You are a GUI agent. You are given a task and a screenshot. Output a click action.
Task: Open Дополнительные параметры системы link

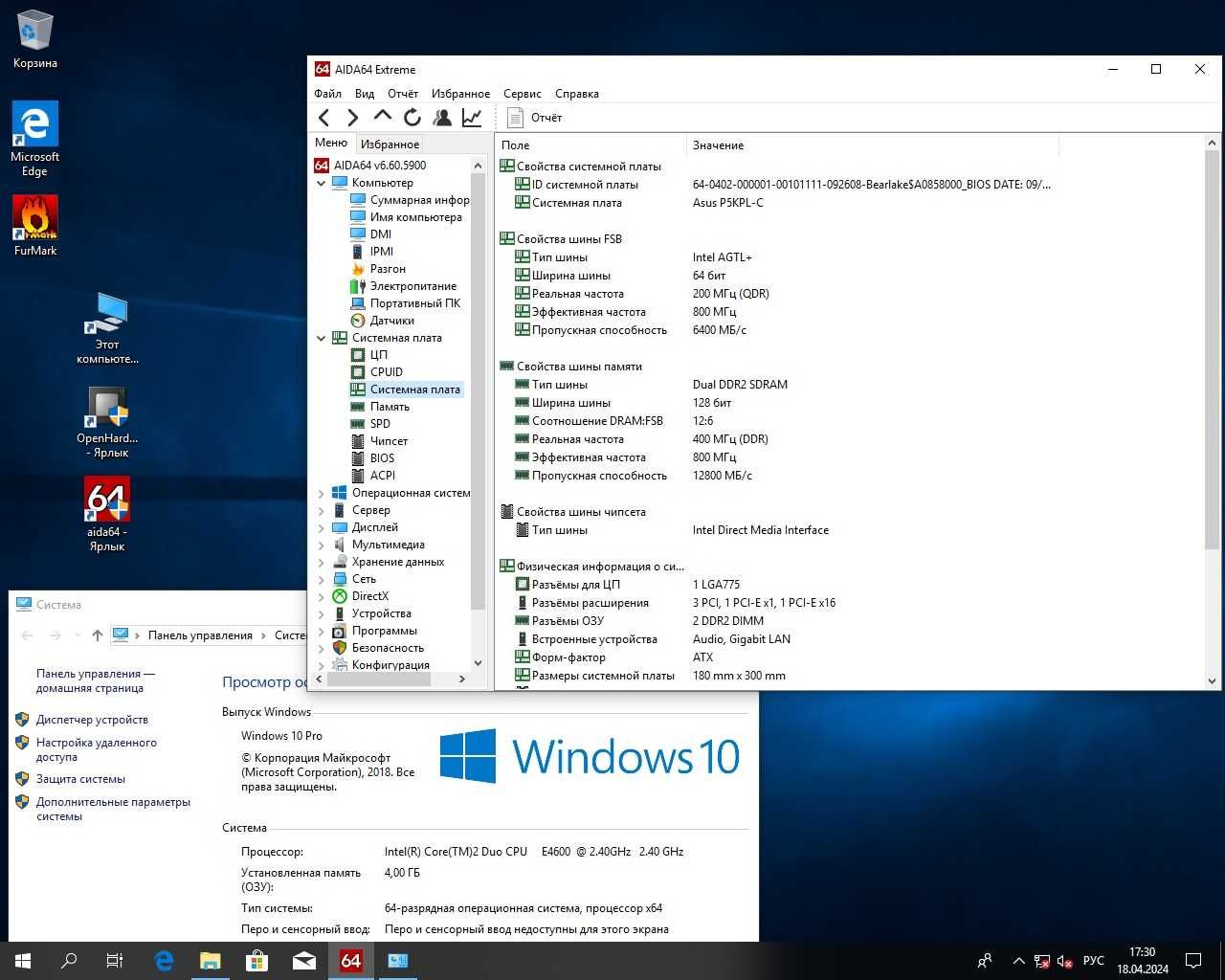click(113, 809)
